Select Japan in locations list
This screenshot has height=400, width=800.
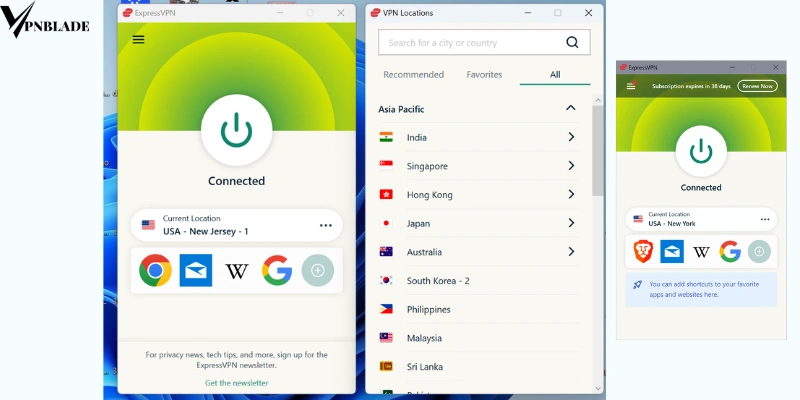click(479, 223)
